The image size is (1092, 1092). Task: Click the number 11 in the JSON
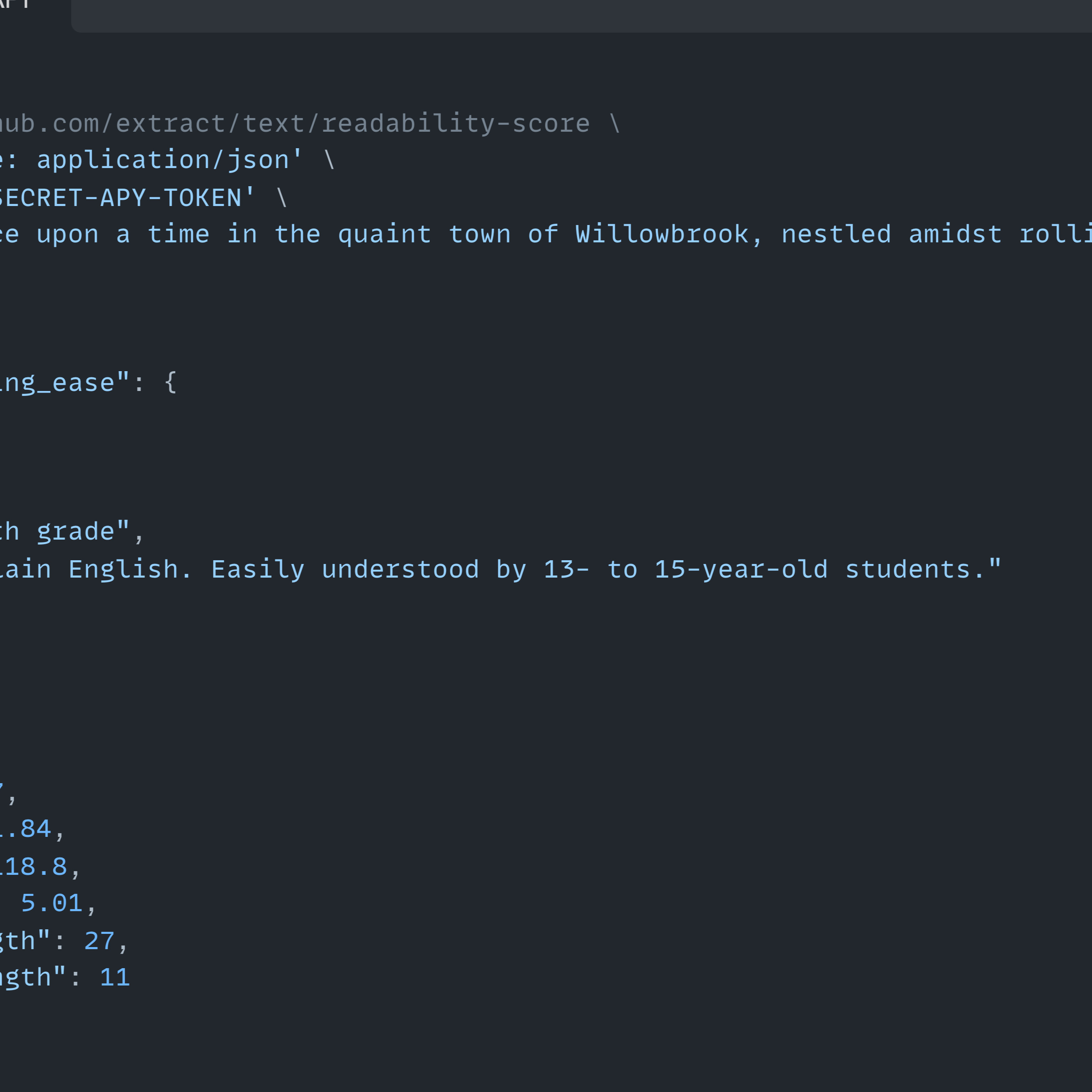pos(115,978)
